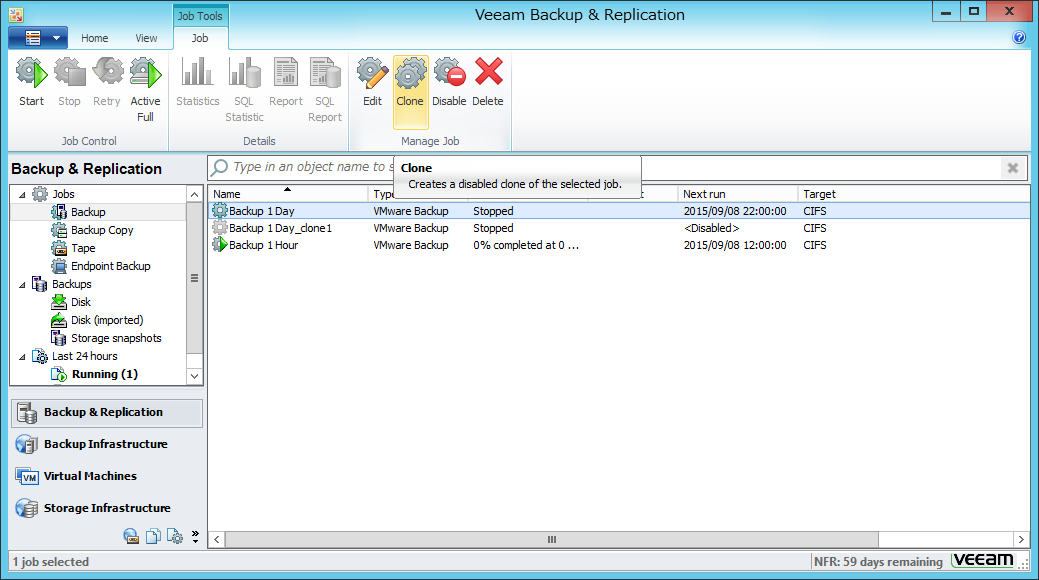Select Backup Copy in the tree
This screenshot has width=1039, height=580.
[102, 230]
